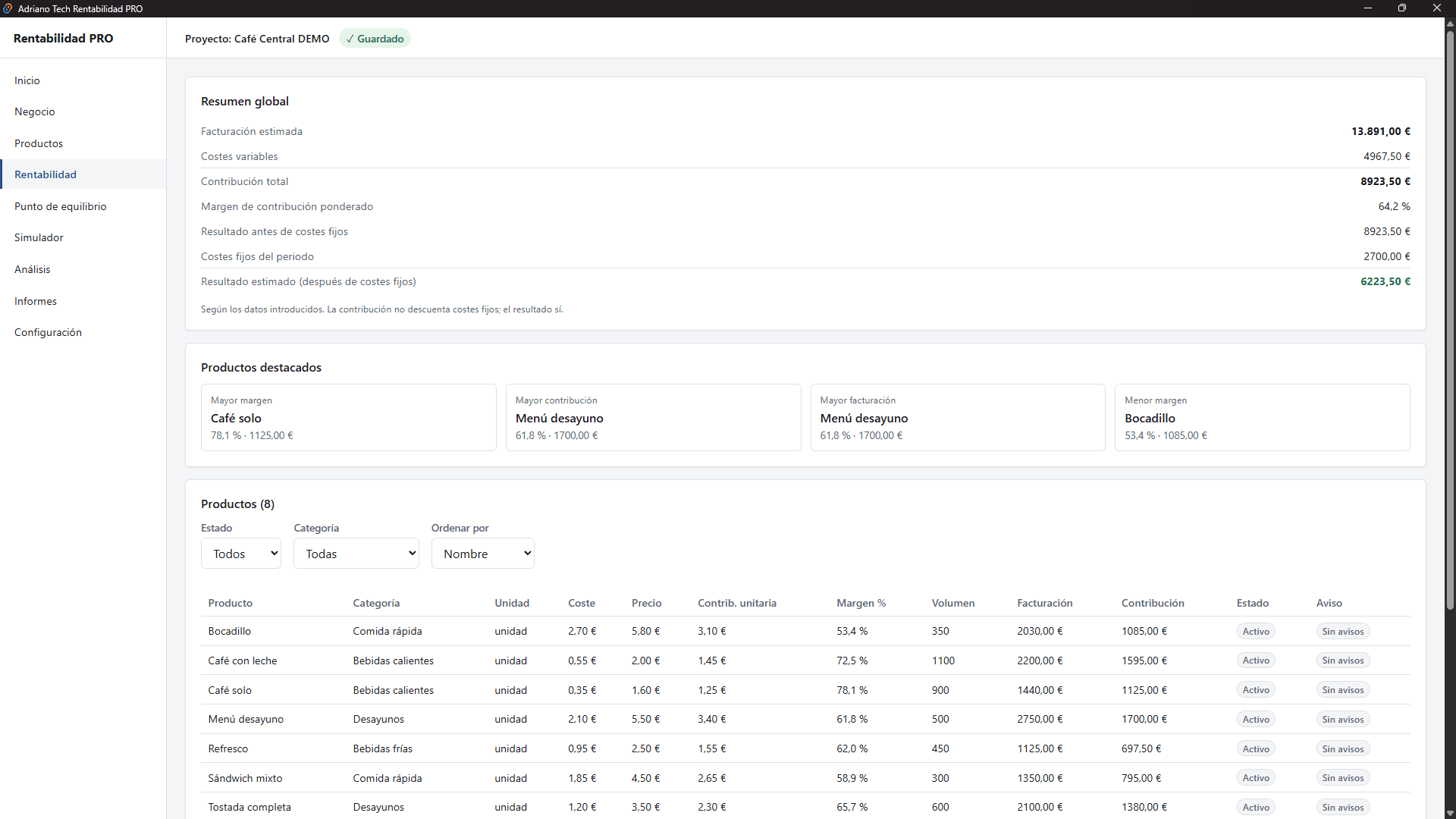
Task: Click Sin avisos badge in Bocadillo row
Action: [x=1343, y=631]
